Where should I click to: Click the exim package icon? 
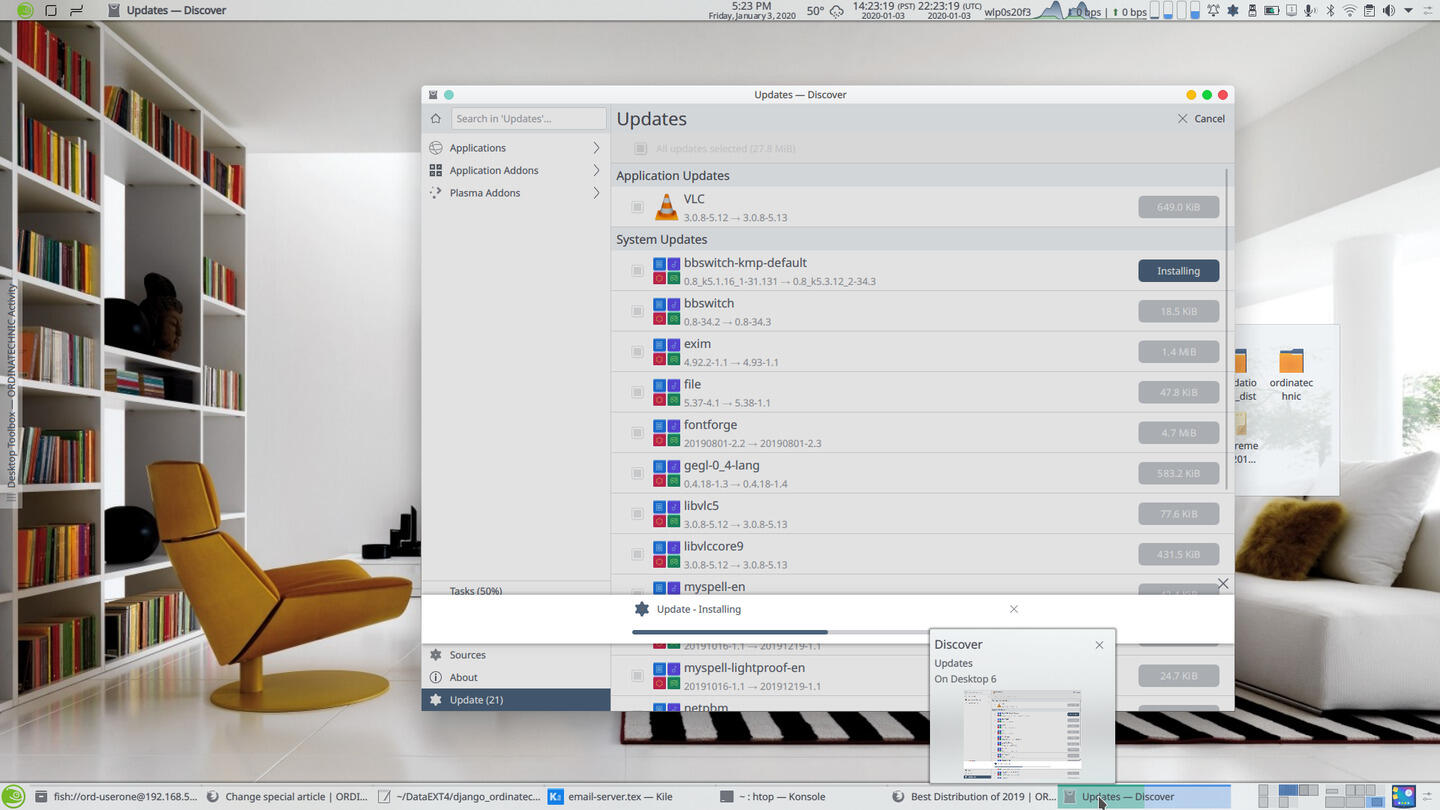[x=666, y=352]
